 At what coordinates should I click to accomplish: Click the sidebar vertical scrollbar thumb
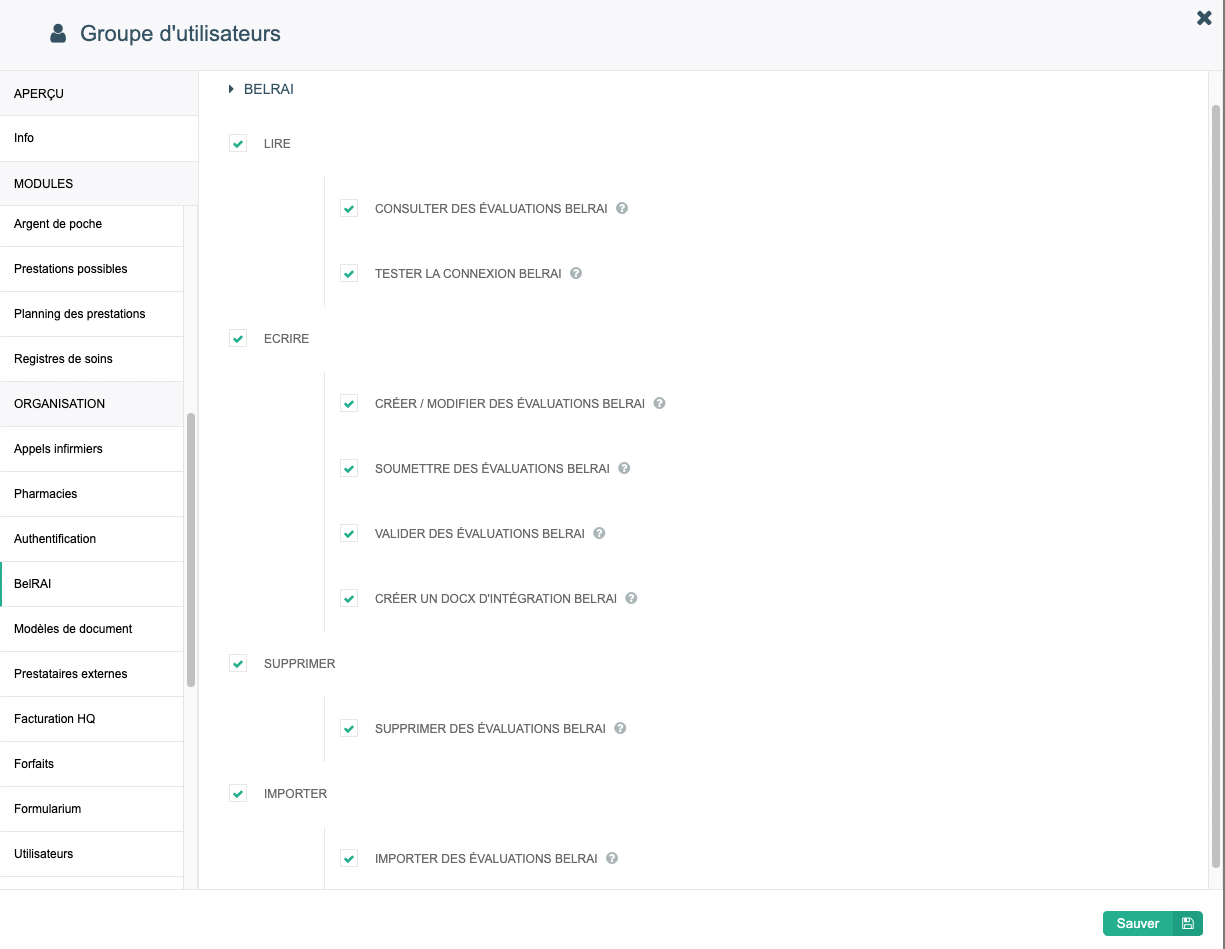(191, 549)
